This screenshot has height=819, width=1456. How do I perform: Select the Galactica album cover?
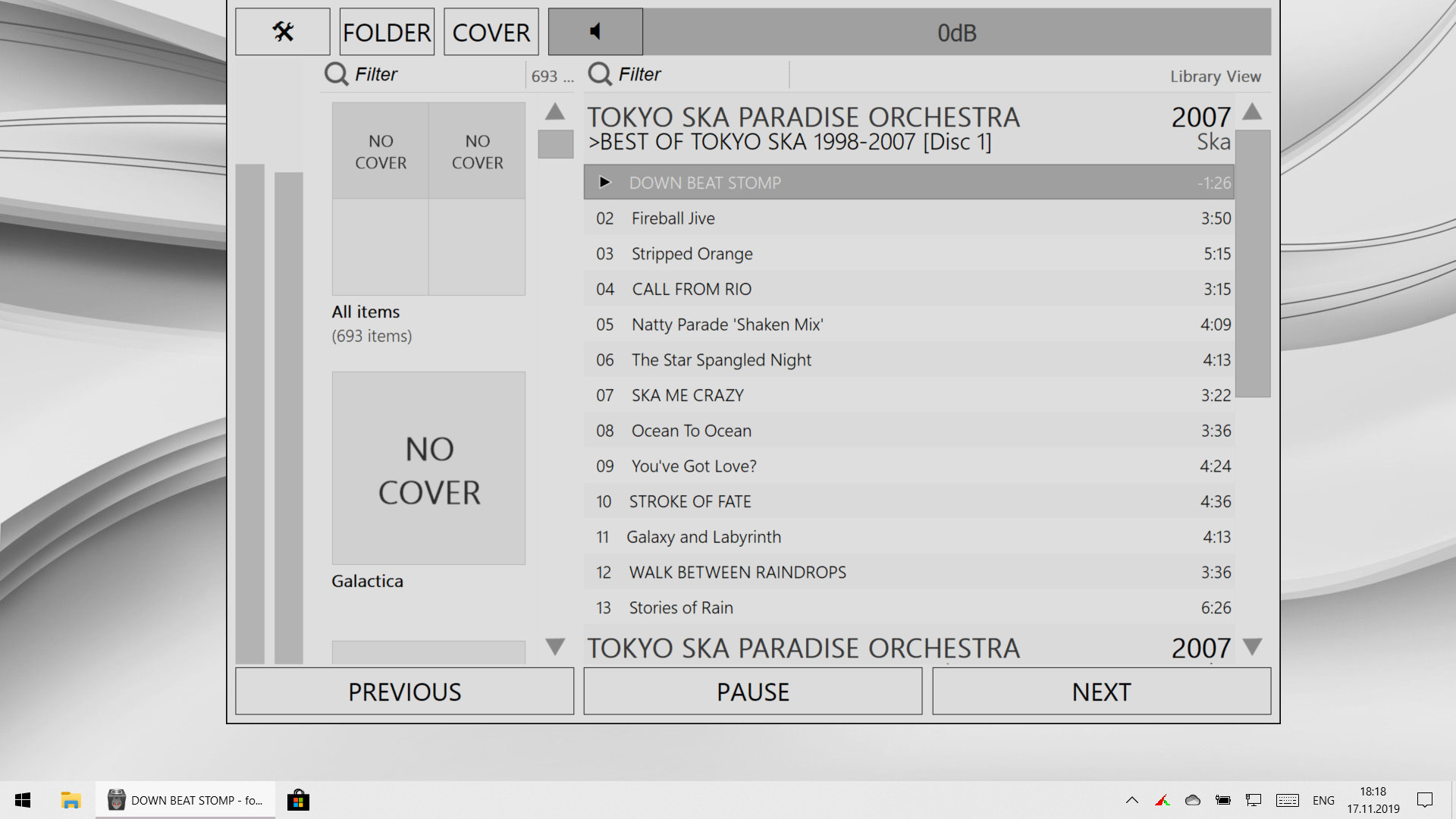coord(428,468)
